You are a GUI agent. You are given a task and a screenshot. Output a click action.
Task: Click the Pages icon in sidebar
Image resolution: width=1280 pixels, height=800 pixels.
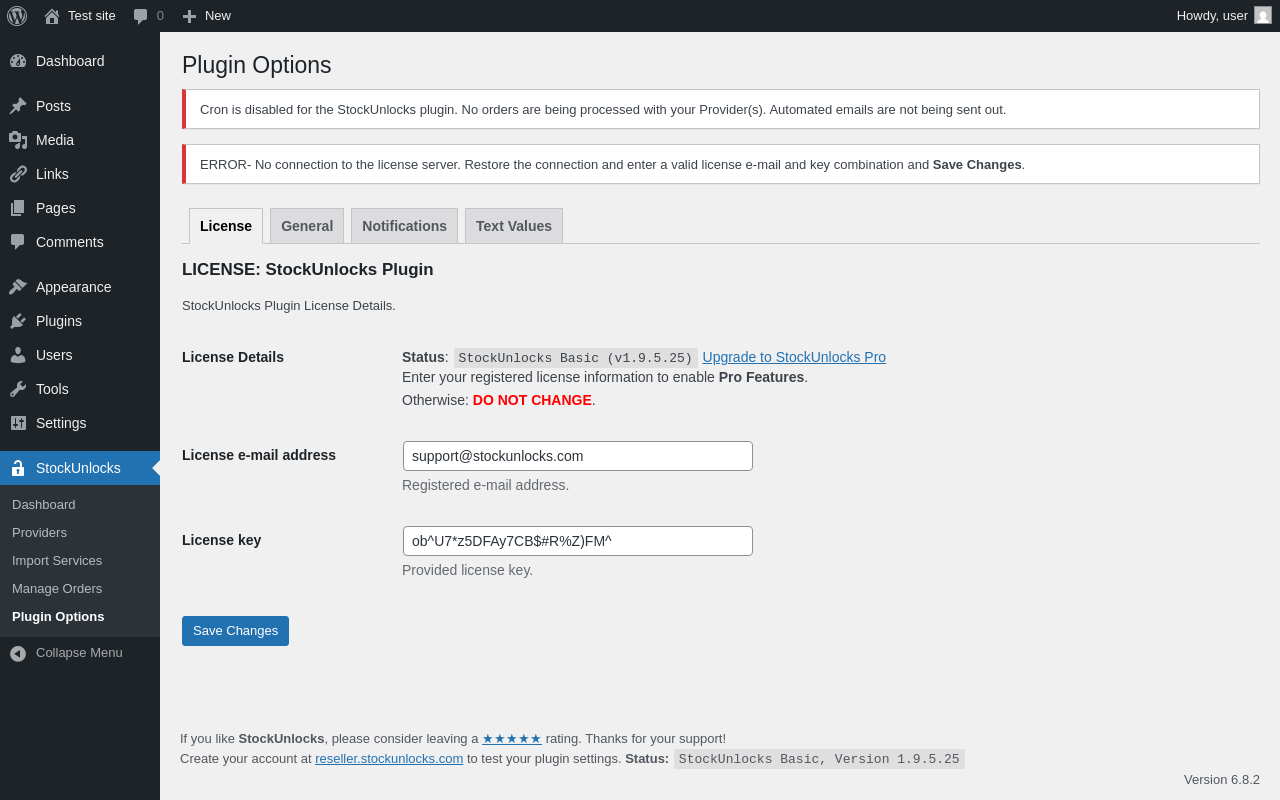click(x=18, y=208)
